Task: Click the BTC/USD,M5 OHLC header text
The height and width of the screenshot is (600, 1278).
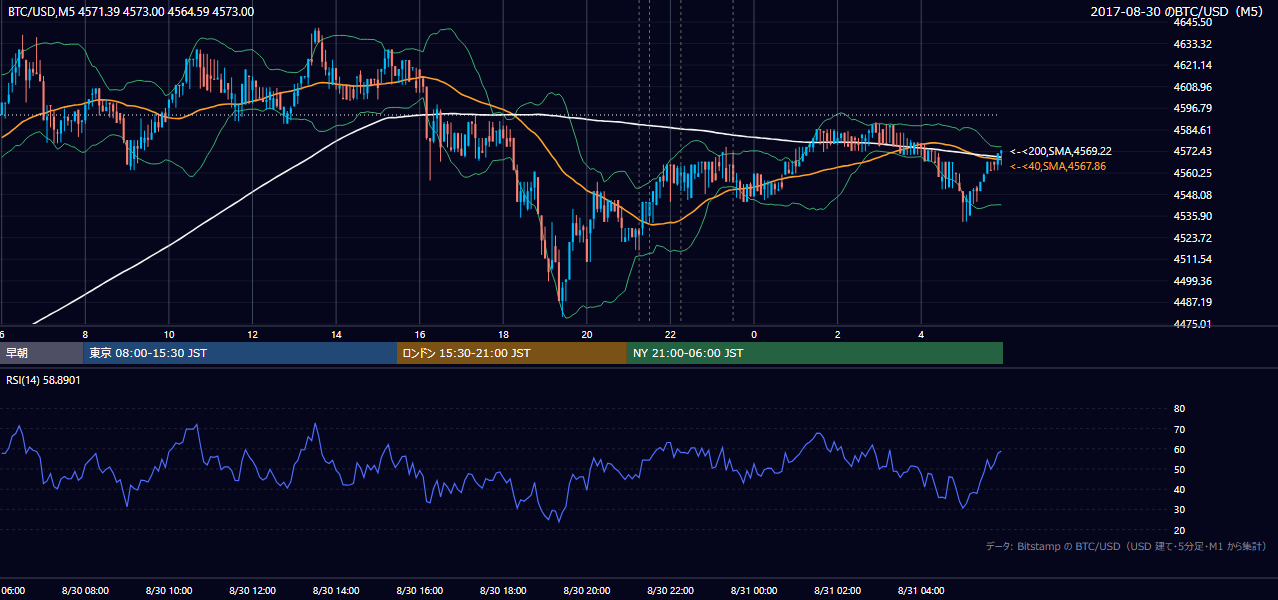Action: (x=131, y=12)
